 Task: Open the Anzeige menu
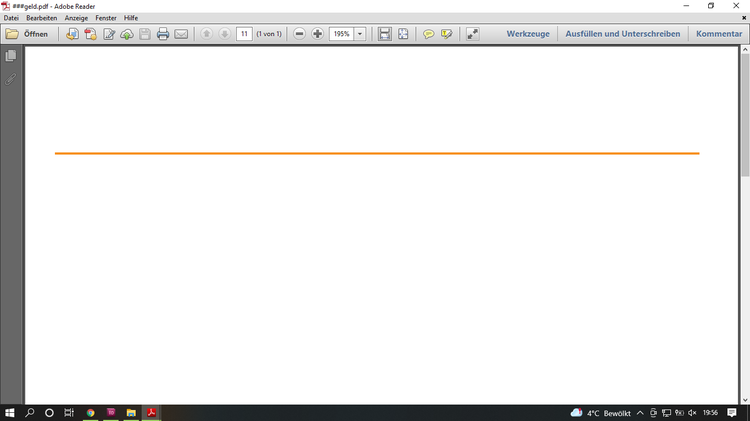point(76,18)
